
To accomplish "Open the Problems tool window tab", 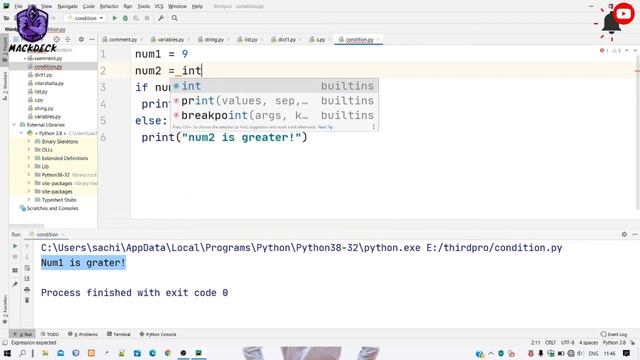I will pyautogui.click(x=83, y=334).
